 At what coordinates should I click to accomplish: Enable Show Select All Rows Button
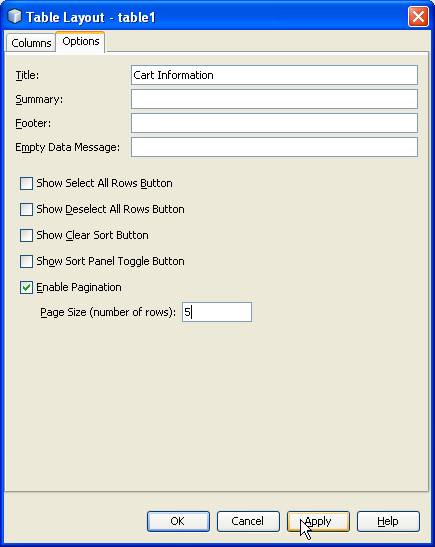tap(27, 183)
